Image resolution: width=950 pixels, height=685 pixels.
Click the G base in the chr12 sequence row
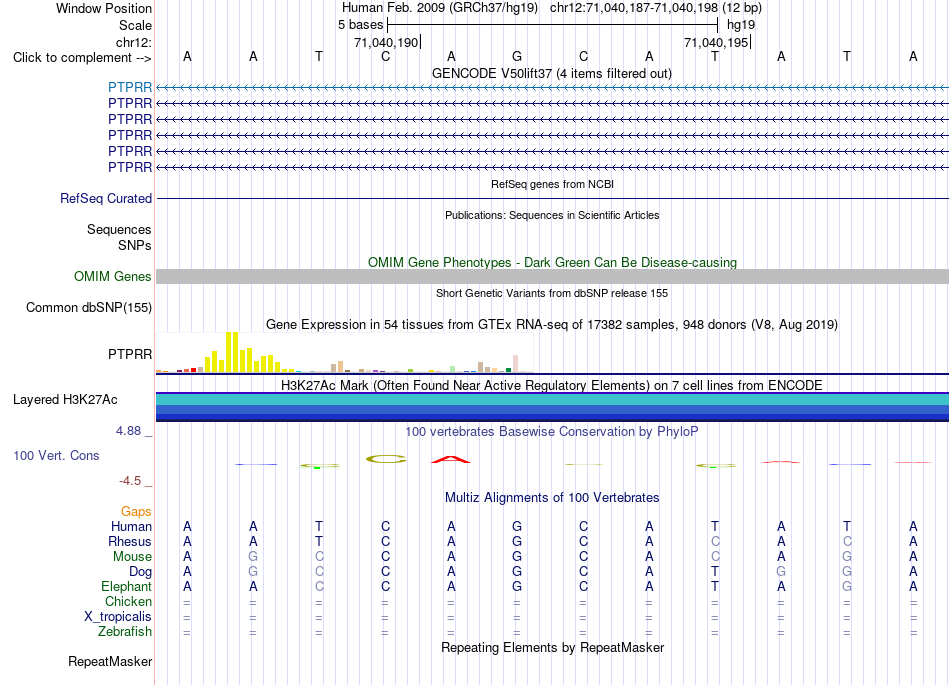pyautogui.click(x=517, y=56)
